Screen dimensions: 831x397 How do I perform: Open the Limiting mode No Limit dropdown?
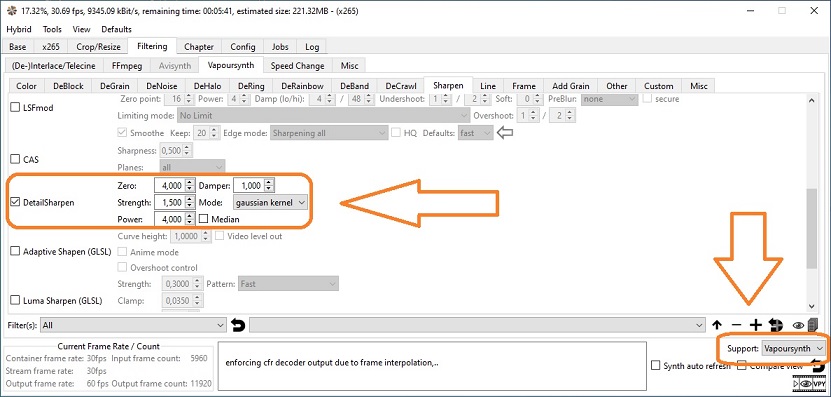click(323, 115)
